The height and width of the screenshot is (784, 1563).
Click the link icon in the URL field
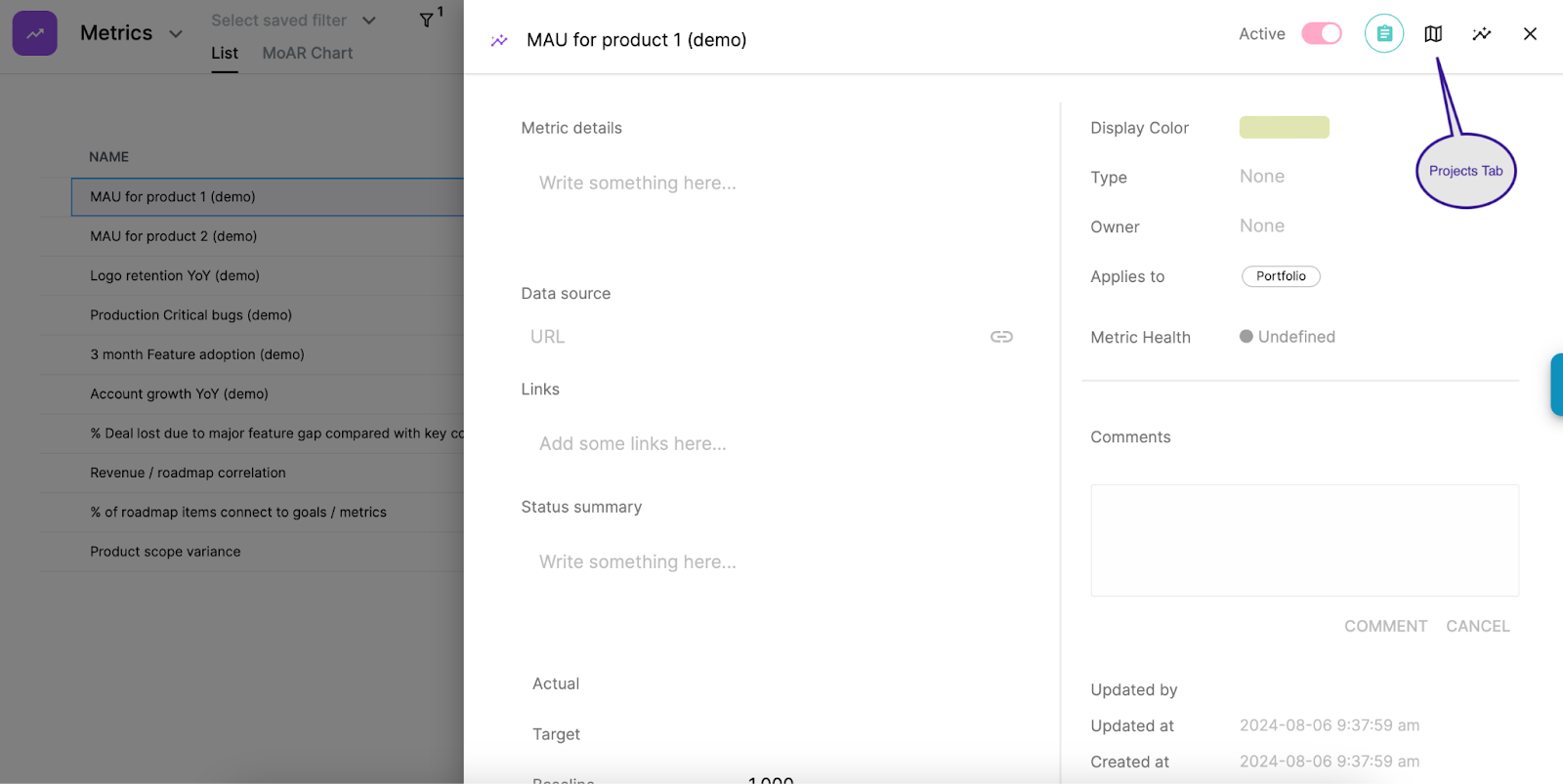click(1001, 337)
